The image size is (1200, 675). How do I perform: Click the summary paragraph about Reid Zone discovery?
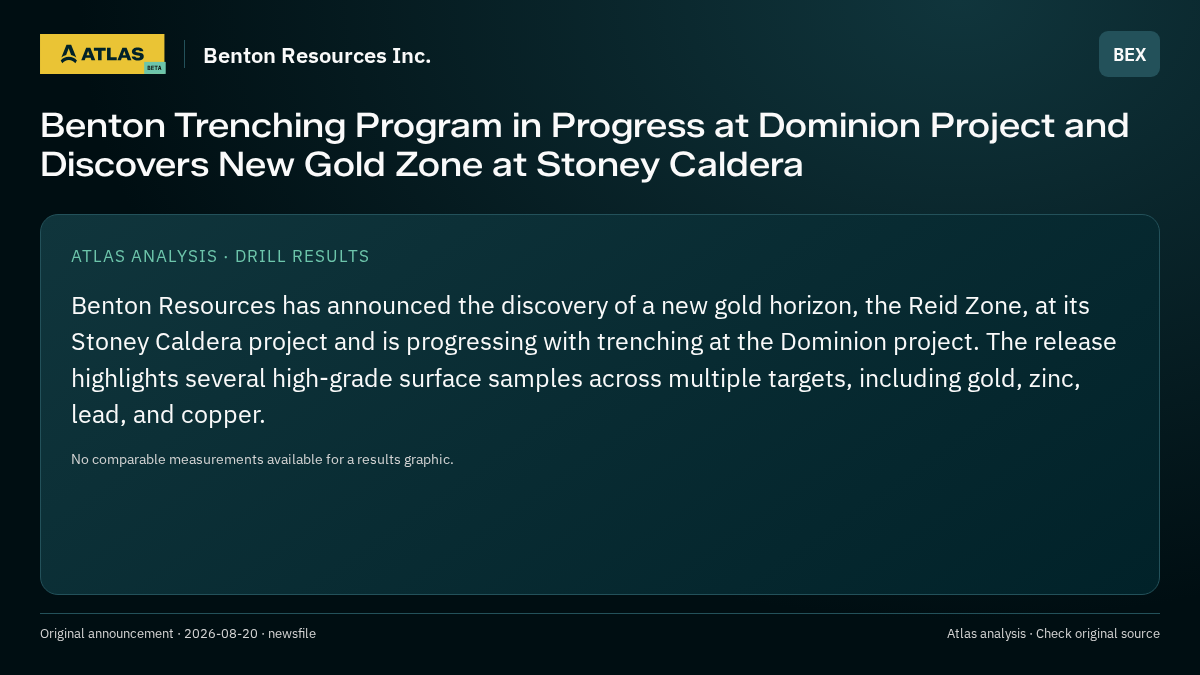[x=594, y=360]
